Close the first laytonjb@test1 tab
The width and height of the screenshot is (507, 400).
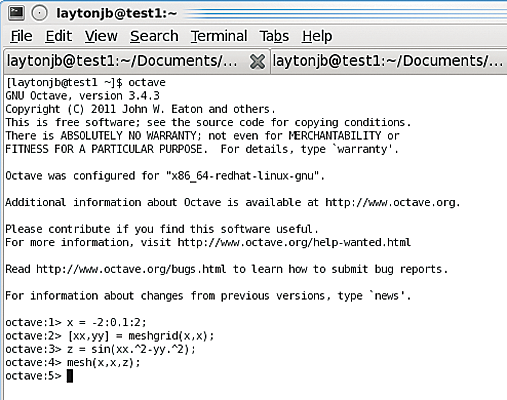point(257,61)
